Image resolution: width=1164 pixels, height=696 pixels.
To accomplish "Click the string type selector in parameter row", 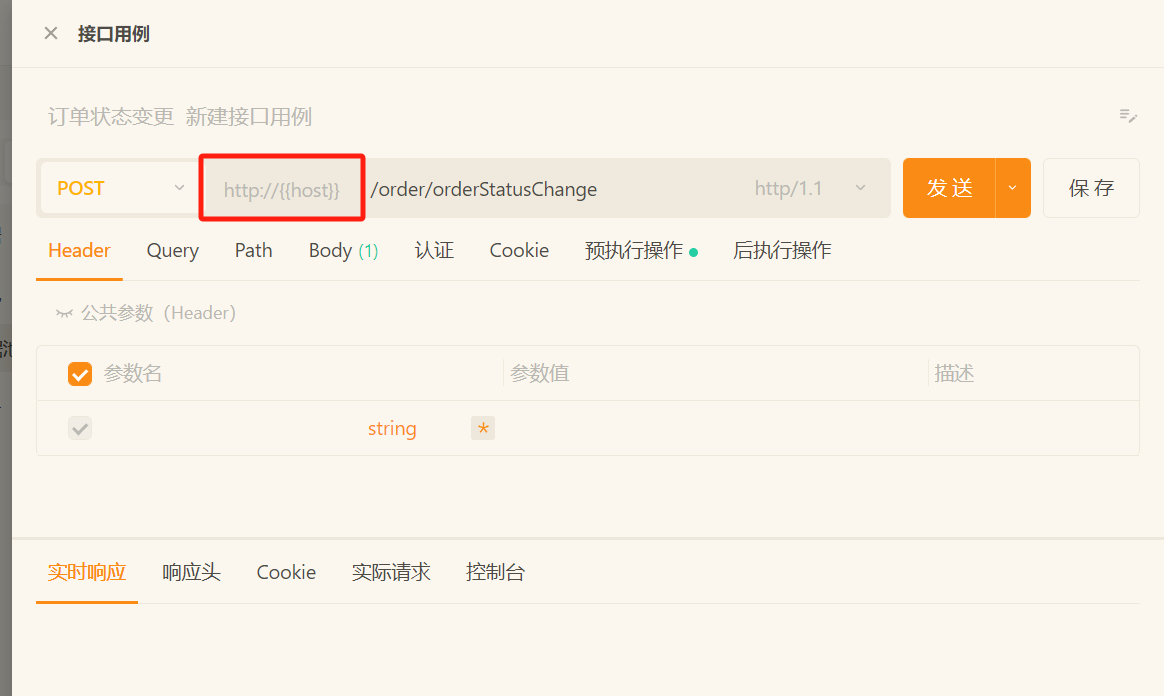I will tap(392, 429).
